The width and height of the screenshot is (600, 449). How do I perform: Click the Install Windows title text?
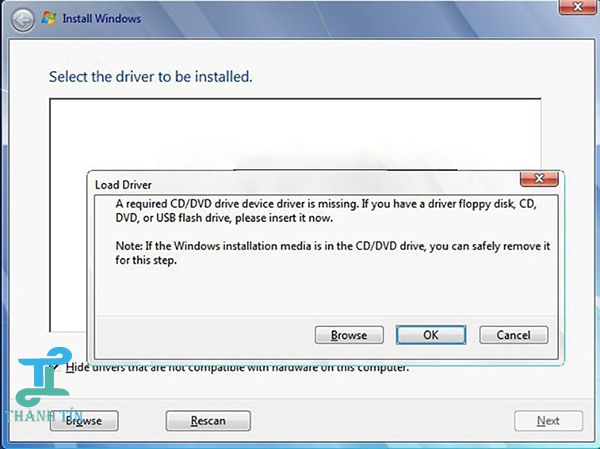103,18
